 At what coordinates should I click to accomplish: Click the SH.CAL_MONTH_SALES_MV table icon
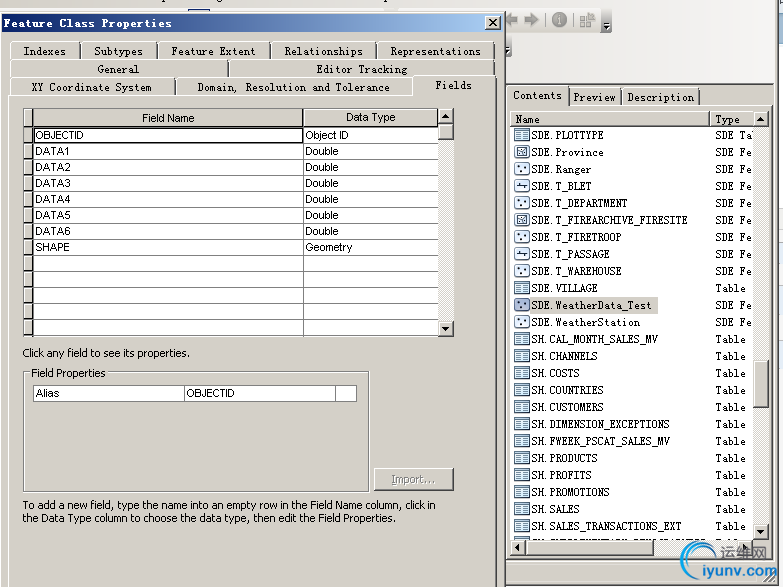pos(522,339)
